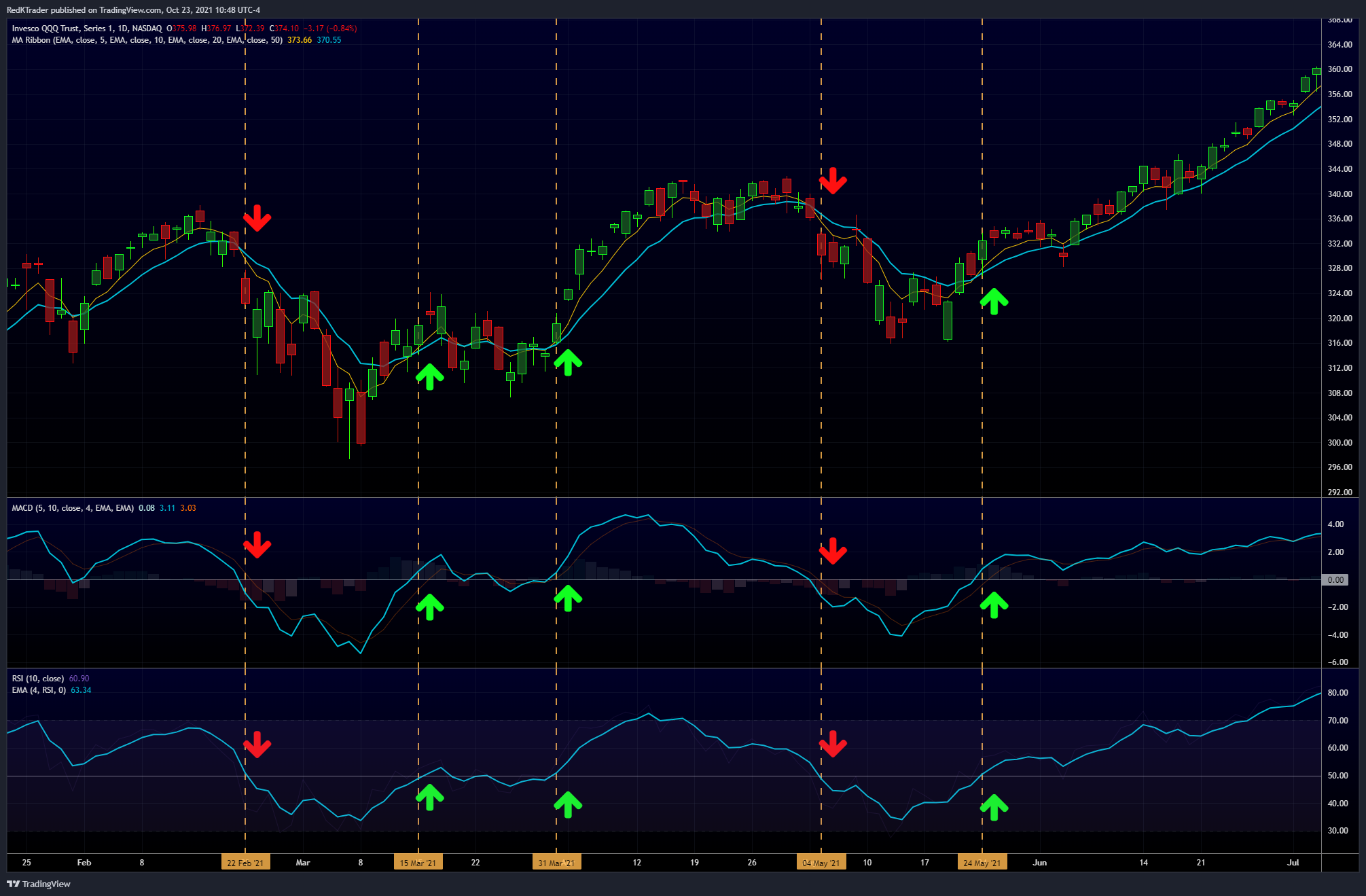Click the 30.00 RSI axis label
Image resolution: width=1366 pixels, height=896 pixels.
1337,831
